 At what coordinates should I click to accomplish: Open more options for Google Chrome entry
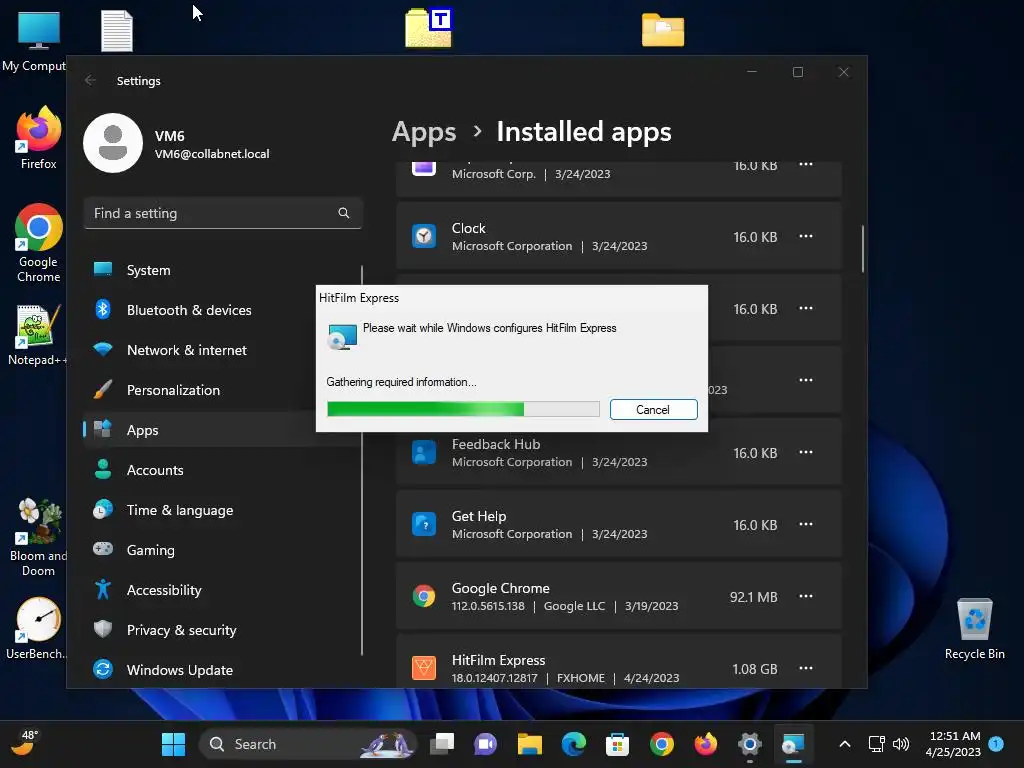tap(806, 596)
